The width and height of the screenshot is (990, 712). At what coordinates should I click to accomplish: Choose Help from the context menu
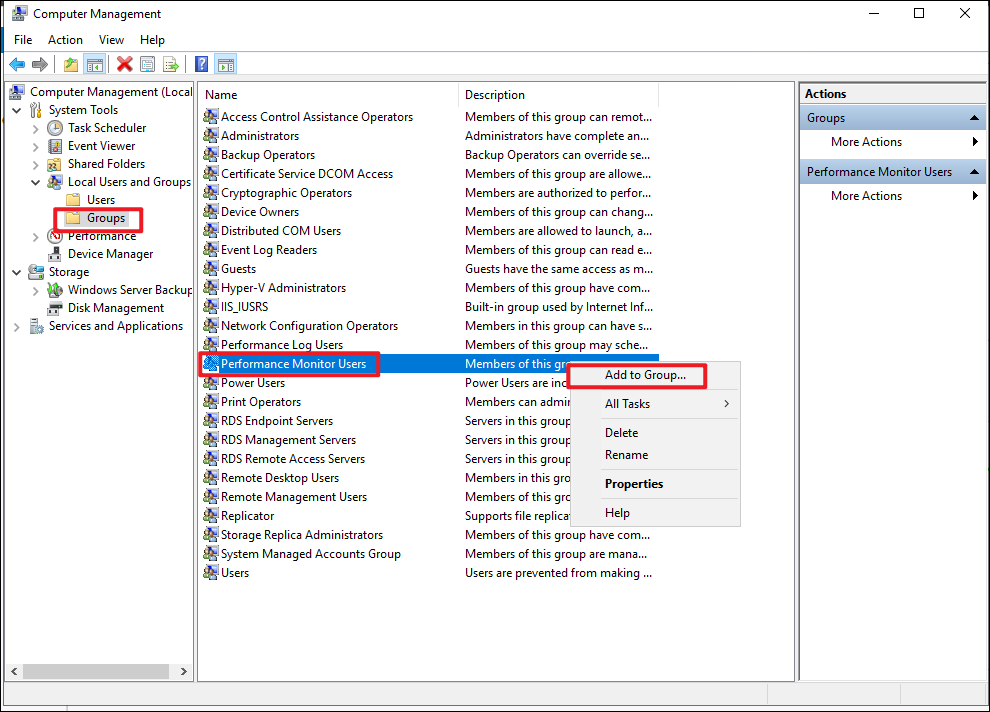click(x=654, y=513)
